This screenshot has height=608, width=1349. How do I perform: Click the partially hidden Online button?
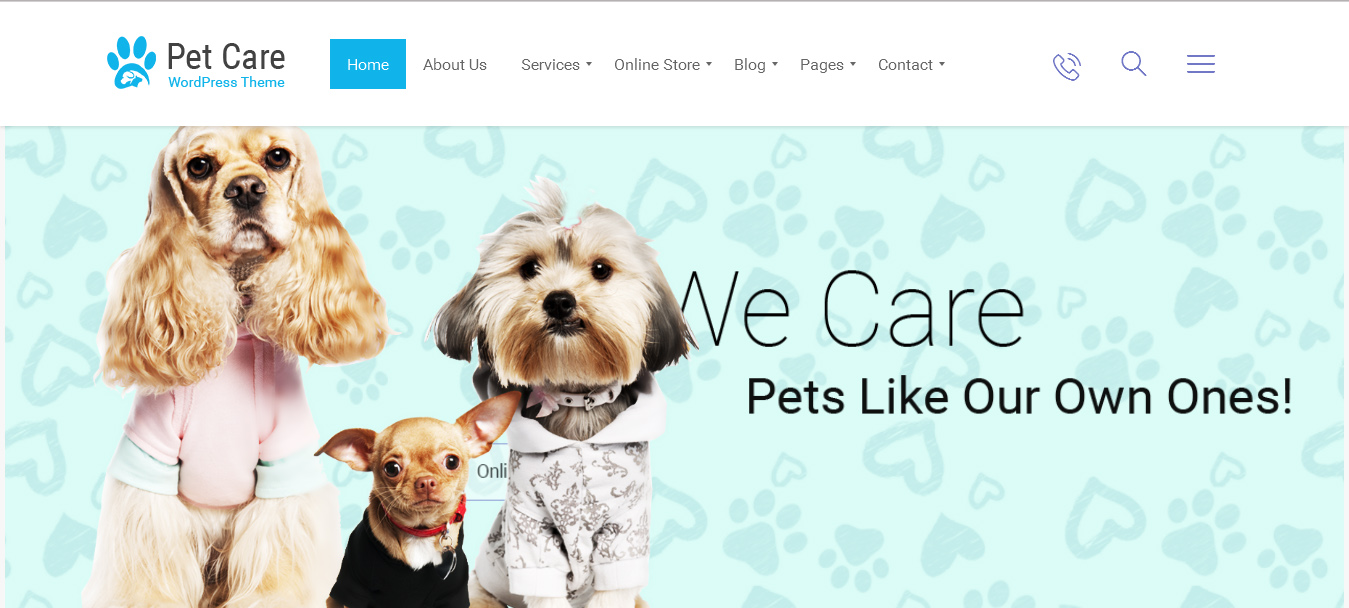pyautogui.click(x=490, y=471)
